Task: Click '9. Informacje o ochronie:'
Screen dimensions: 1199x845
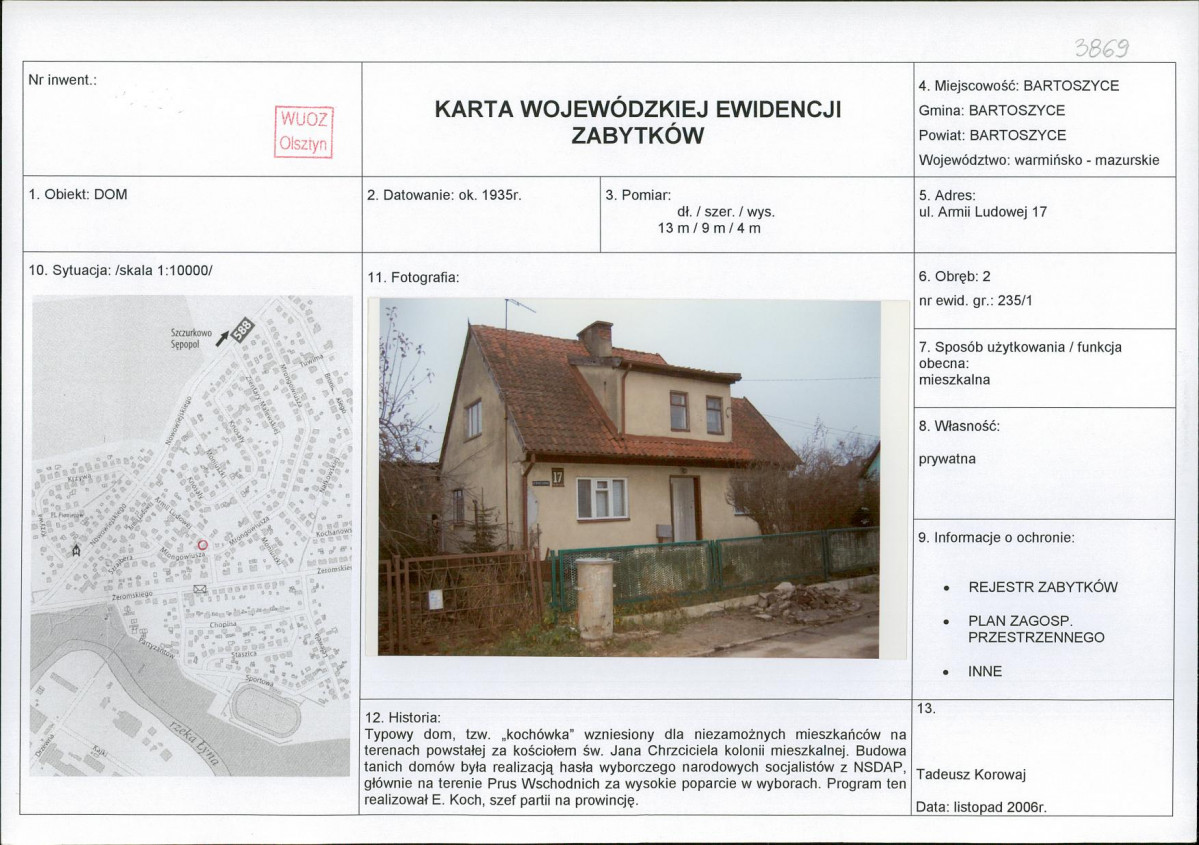Action: [996, 538]
